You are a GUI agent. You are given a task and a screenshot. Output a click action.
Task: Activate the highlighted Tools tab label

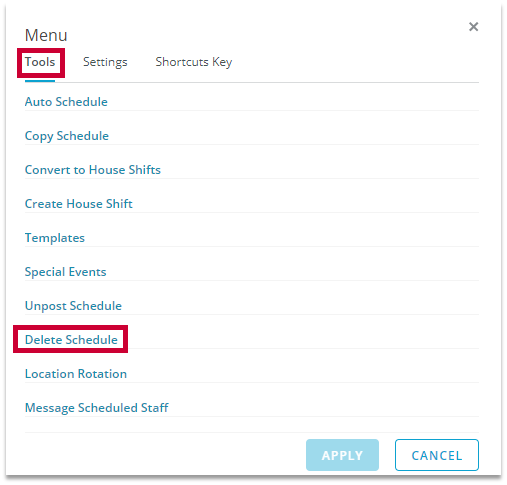click(x=40, y=62)
